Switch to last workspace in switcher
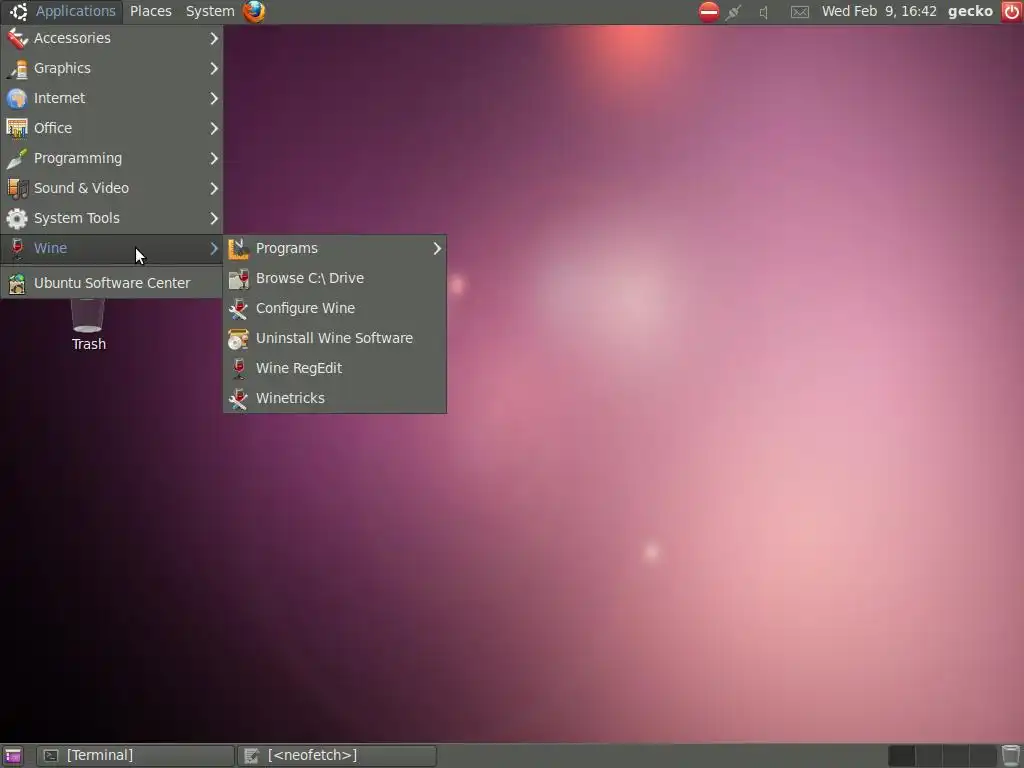Viewport: 1024px width, 768px height. tap(983, 756)
